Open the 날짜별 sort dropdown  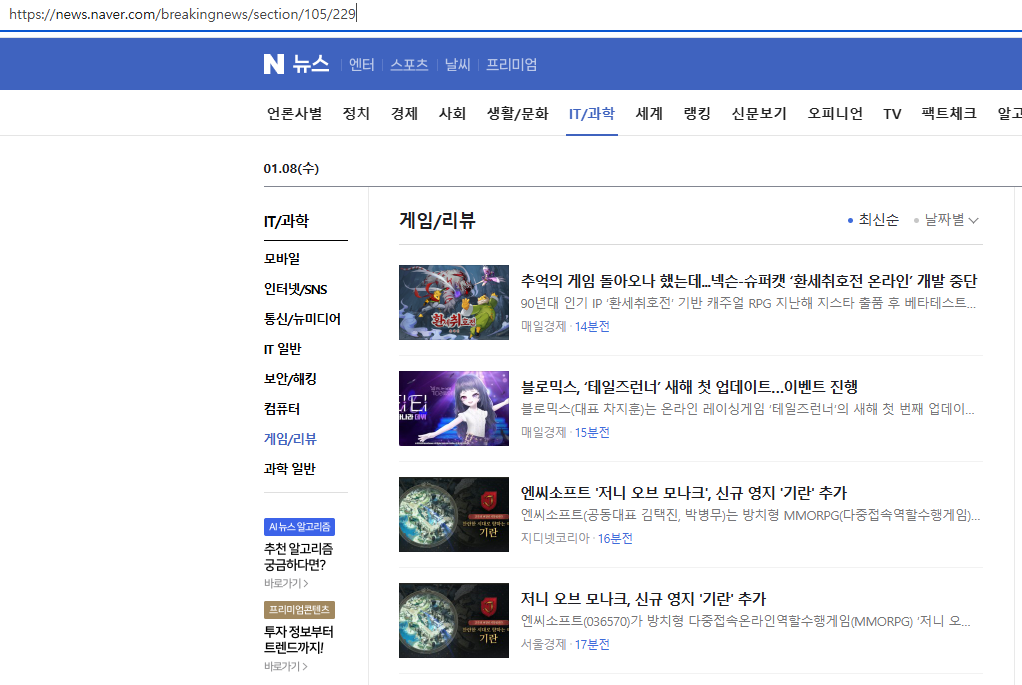pyautogui.click(x=946, y=220)
